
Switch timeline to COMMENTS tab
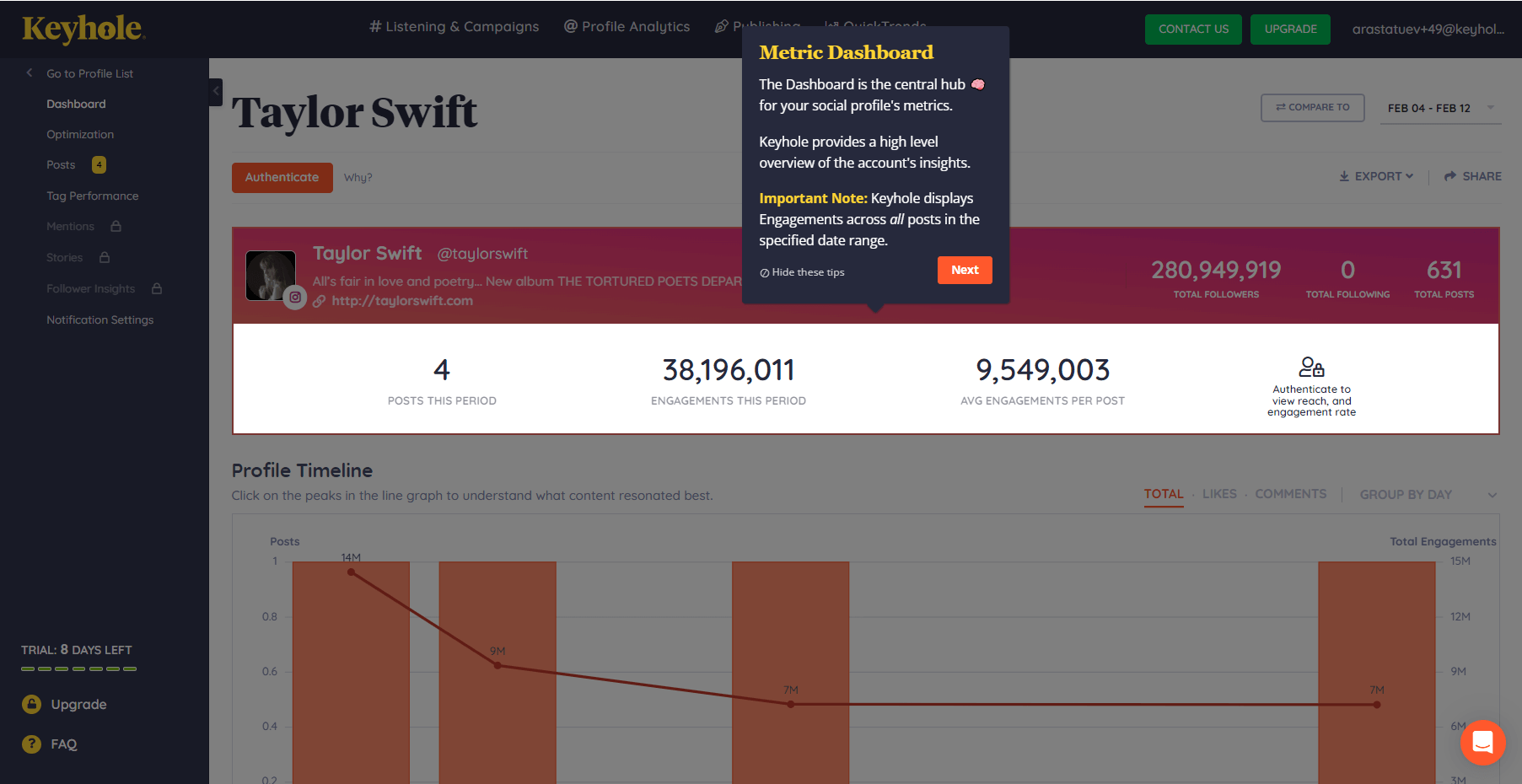[x=1291, y=494]
